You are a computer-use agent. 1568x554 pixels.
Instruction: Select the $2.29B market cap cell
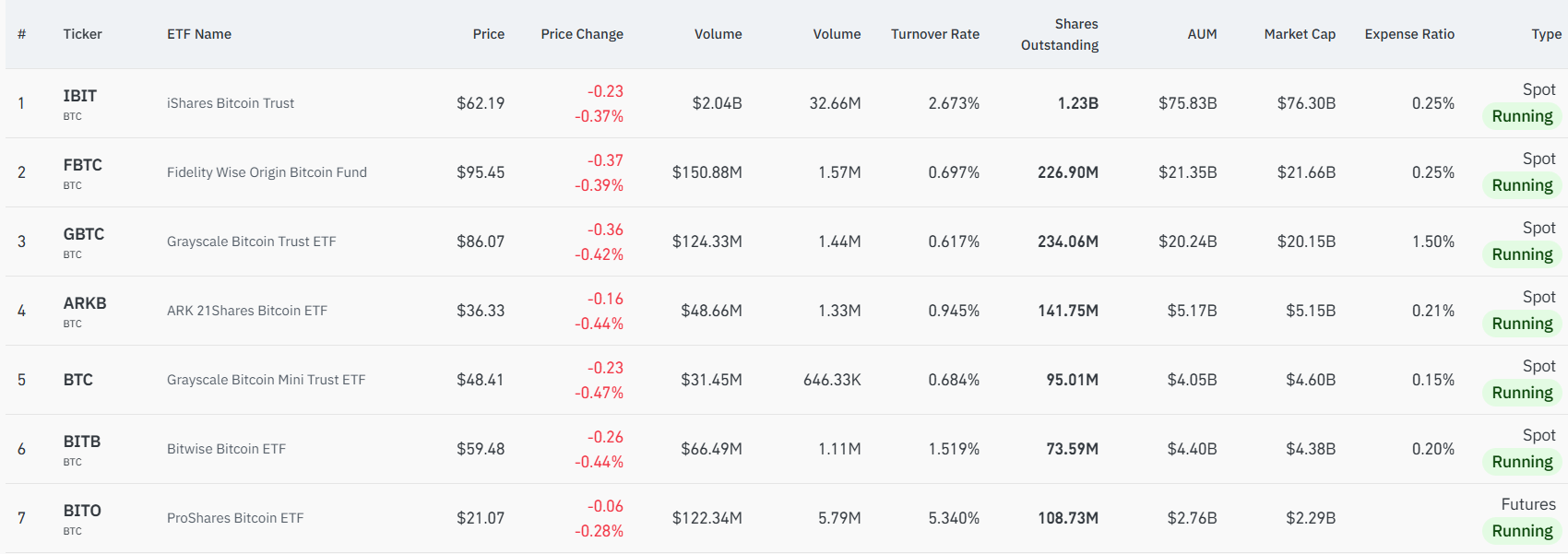(1311, 518)
